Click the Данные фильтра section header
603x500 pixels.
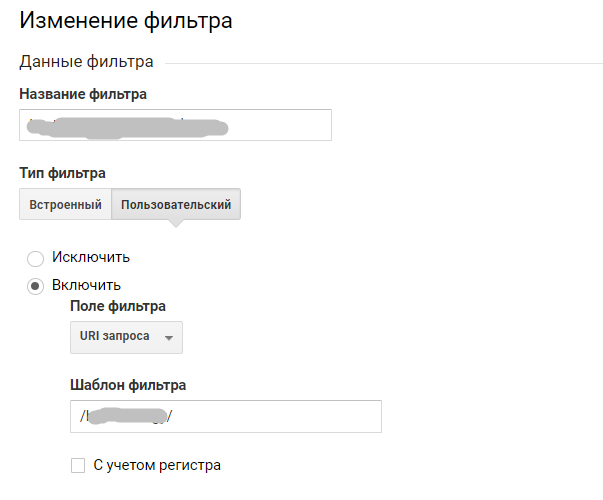(x=86, y=62)
